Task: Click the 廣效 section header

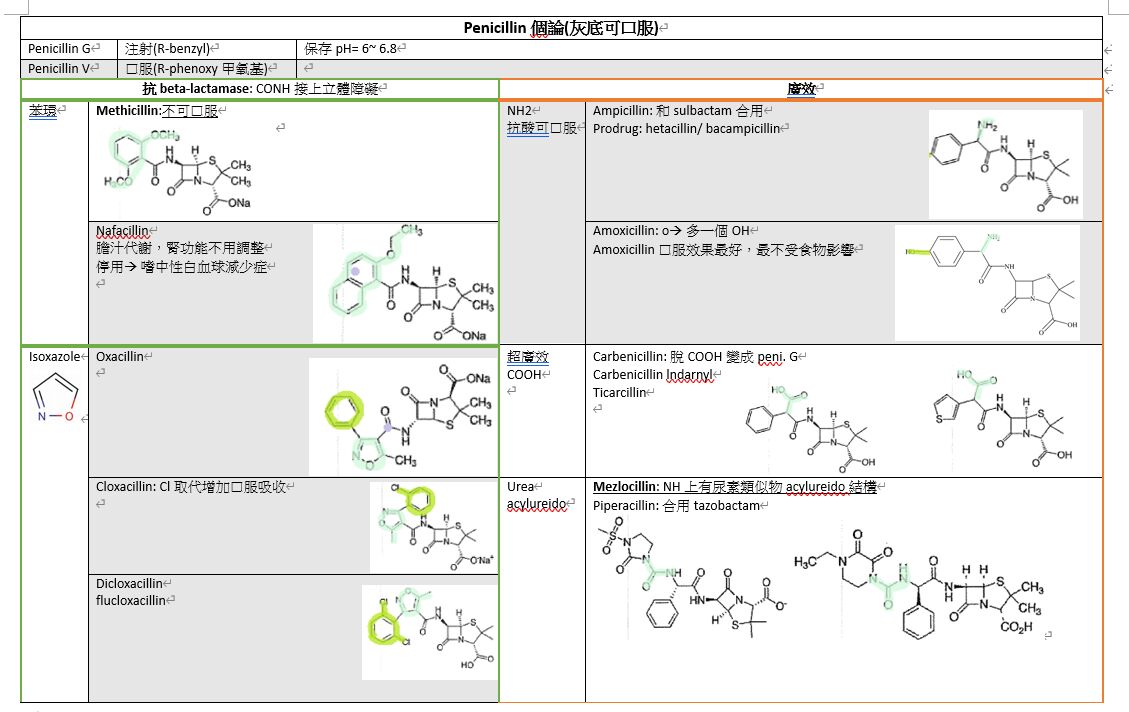Action: [800, 89]
